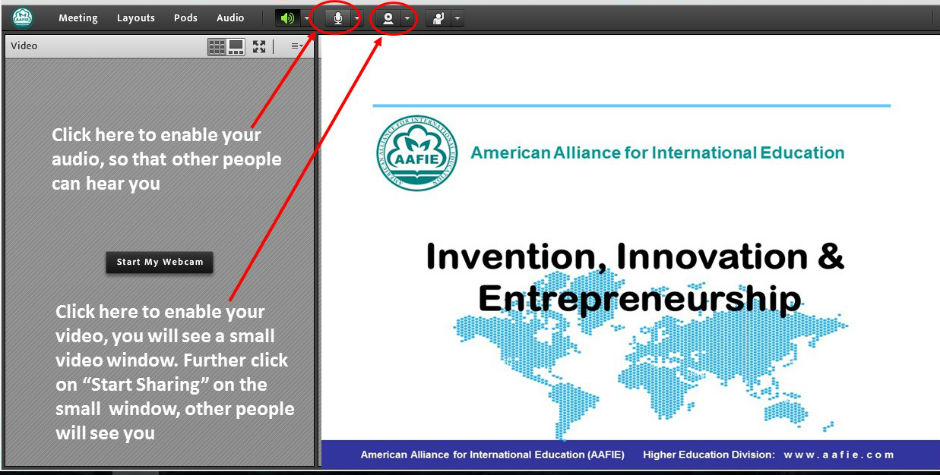Enable the microphone button
Image resolution: width=940 pixels, height=475 pixels.
pos(338,19)
